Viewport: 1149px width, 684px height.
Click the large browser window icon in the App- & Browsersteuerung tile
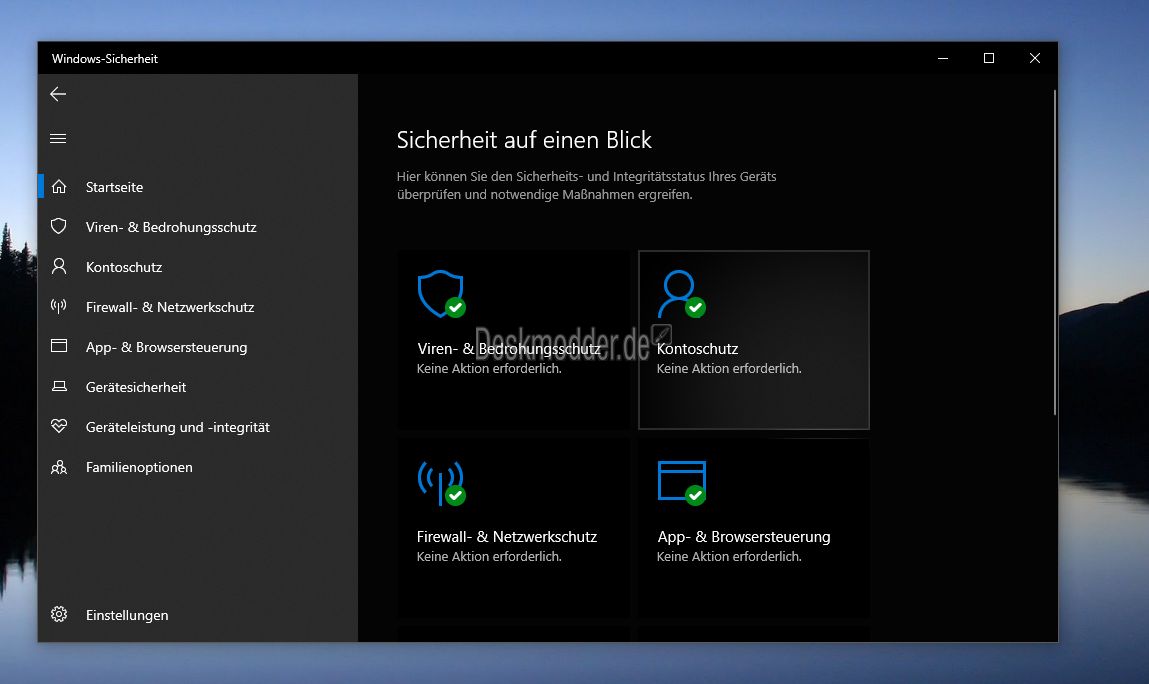click(681, 483)
